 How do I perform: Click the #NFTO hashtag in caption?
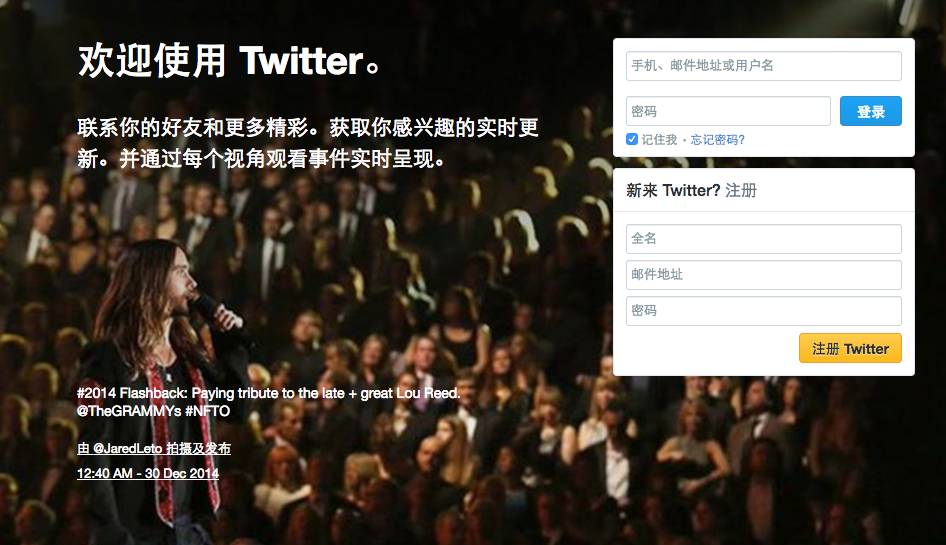[207, 411]
